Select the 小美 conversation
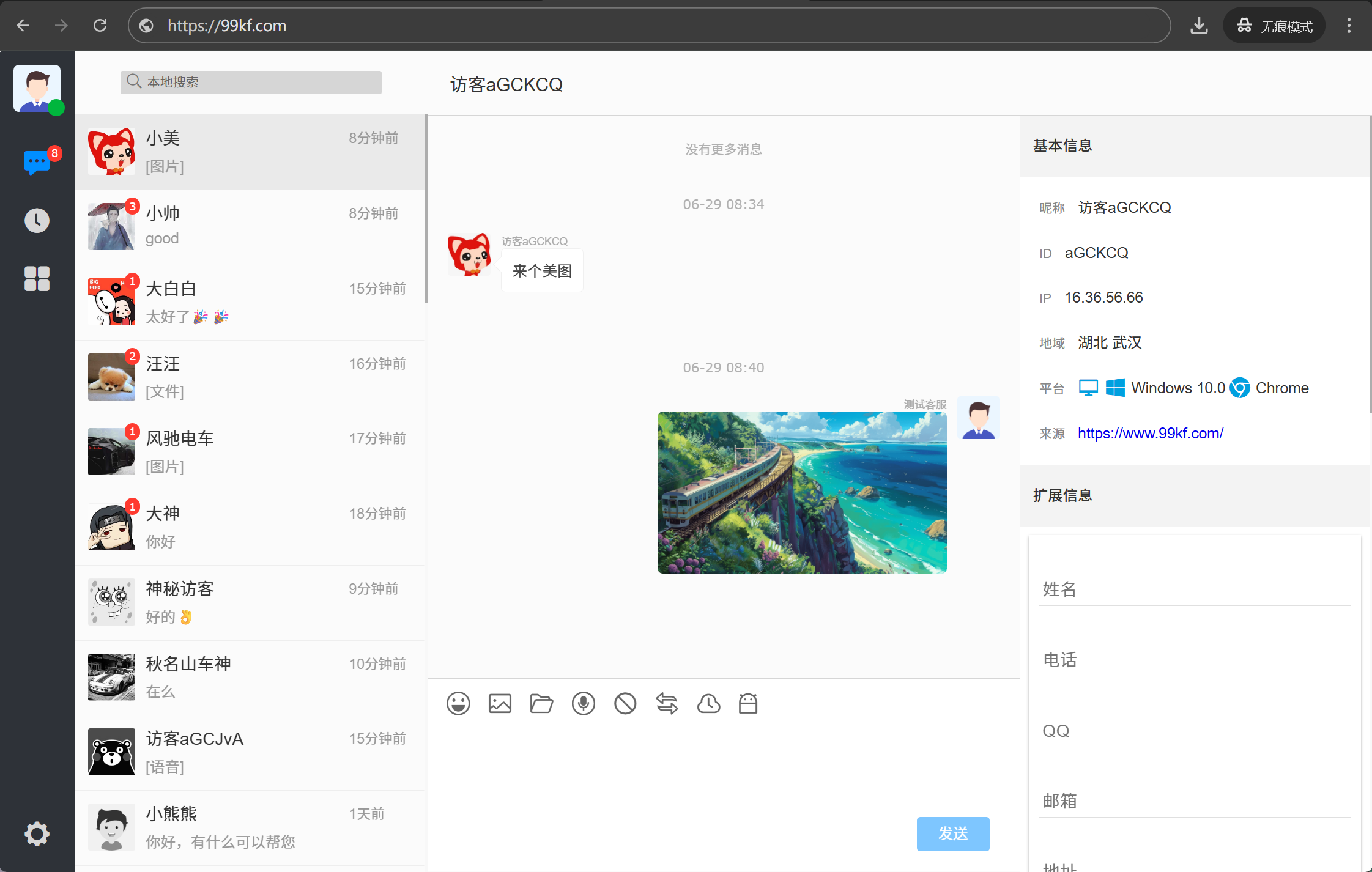Image resolution: width=1372 pixels, height=872 pixels. [250, 152]
